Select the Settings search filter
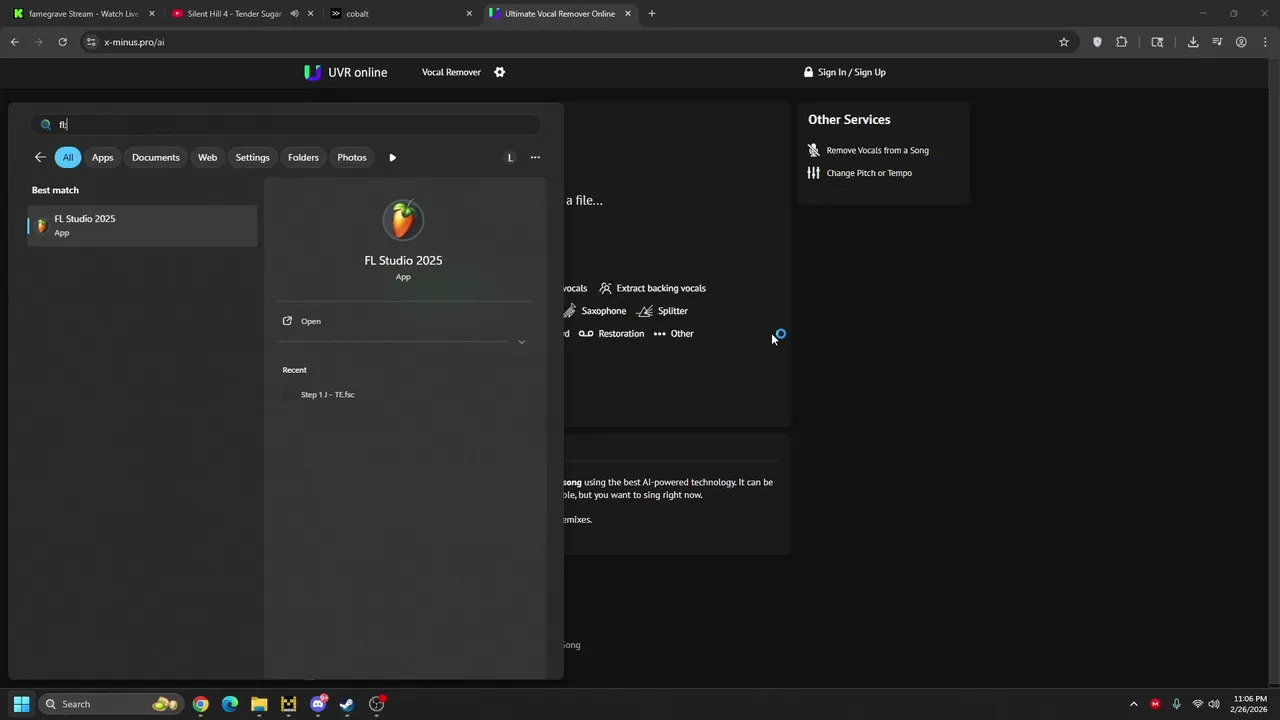The height and width of the screenshot is (720, 1280). point(252,157)
